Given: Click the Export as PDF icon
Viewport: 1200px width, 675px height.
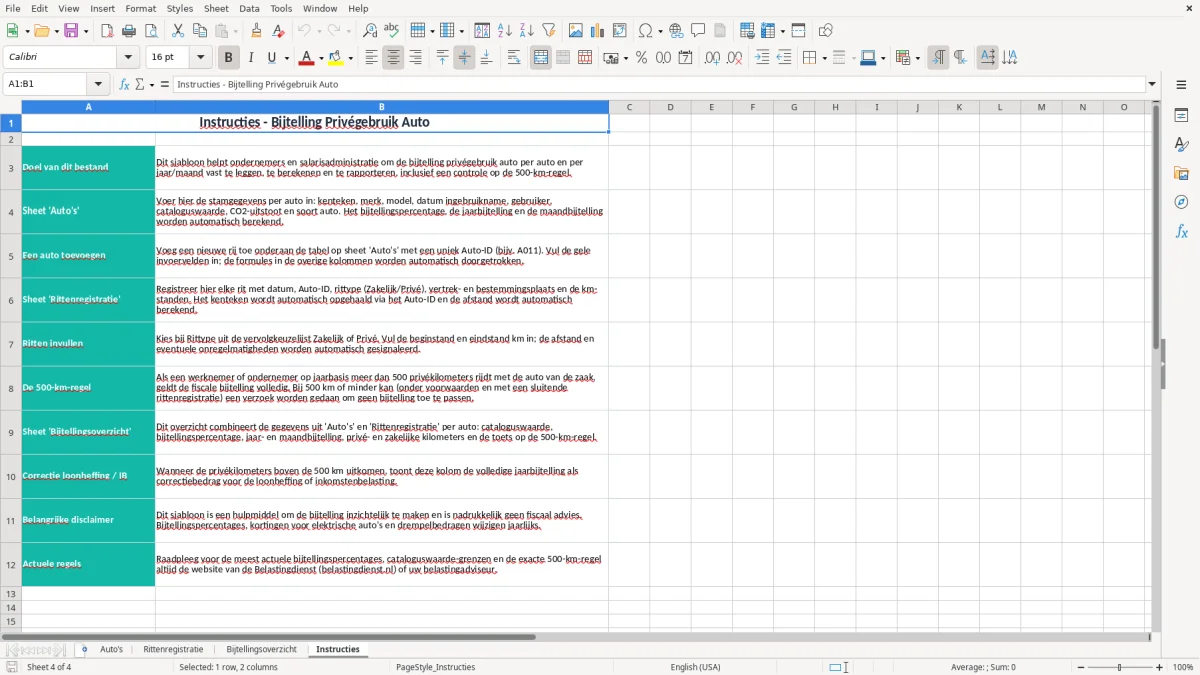Looking at the screenshot, I should (x=107, y=31).
